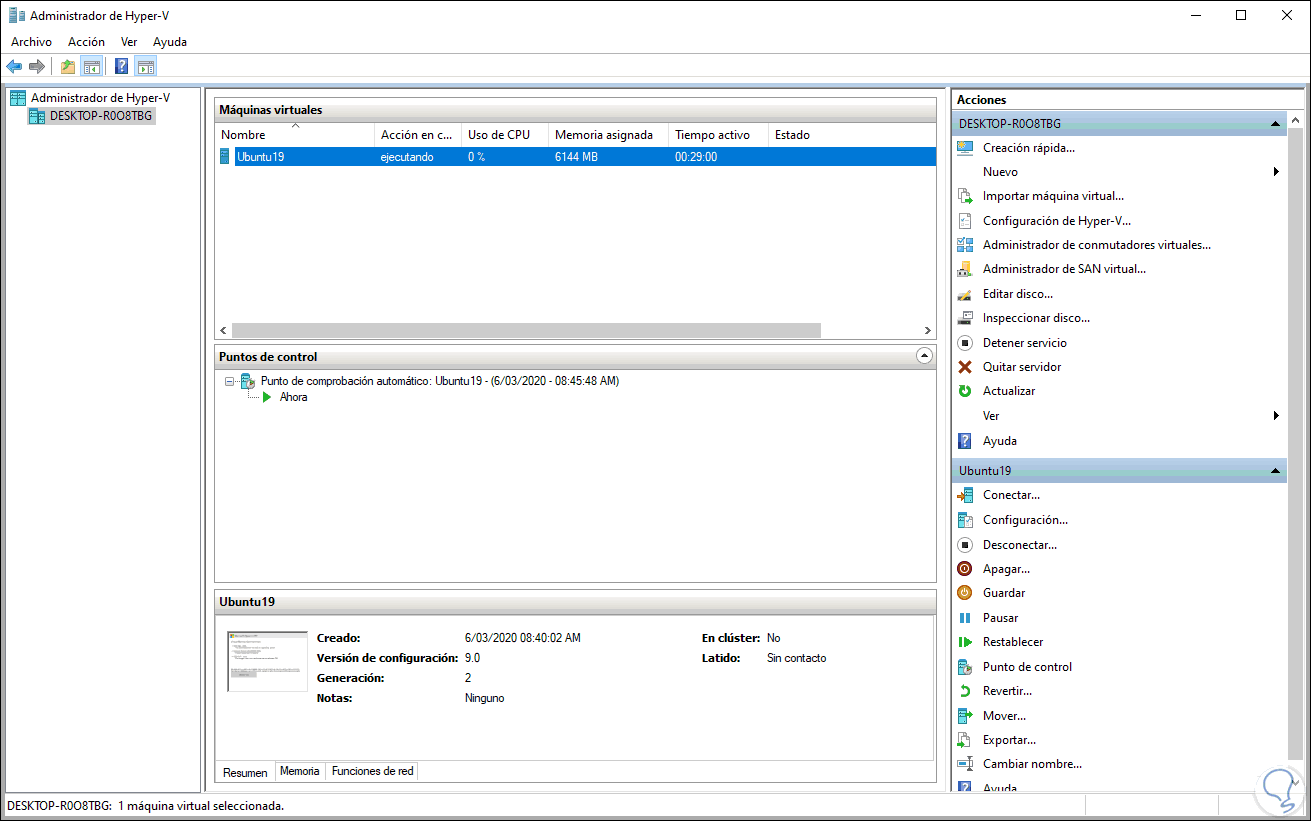
Task: Select the Ubuntu19 row in virtual machines list
Action: 576,157
